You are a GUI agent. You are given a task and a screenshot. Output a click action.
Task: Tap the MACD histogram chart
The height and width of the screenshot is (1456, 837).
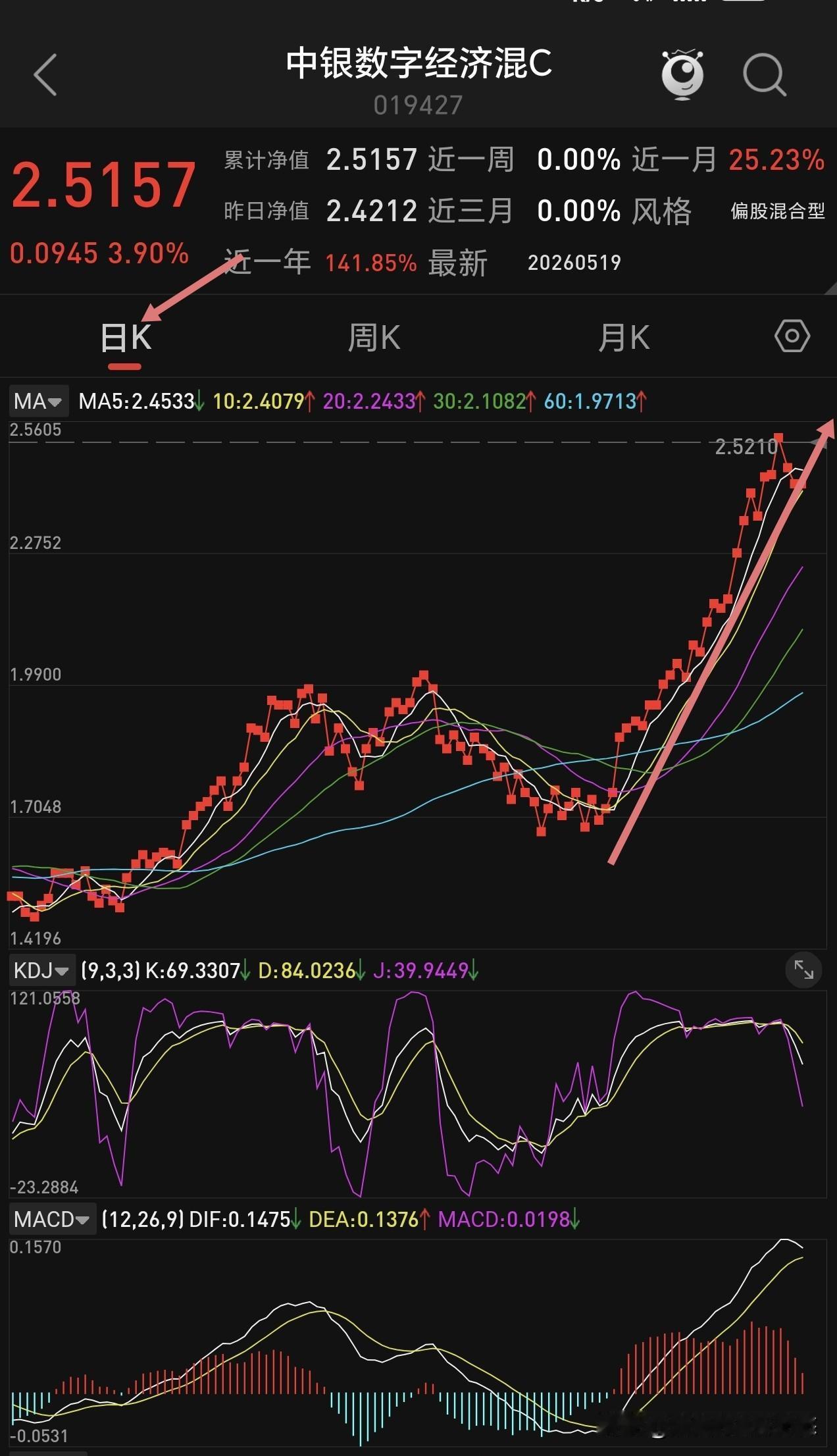[418, 1343]
